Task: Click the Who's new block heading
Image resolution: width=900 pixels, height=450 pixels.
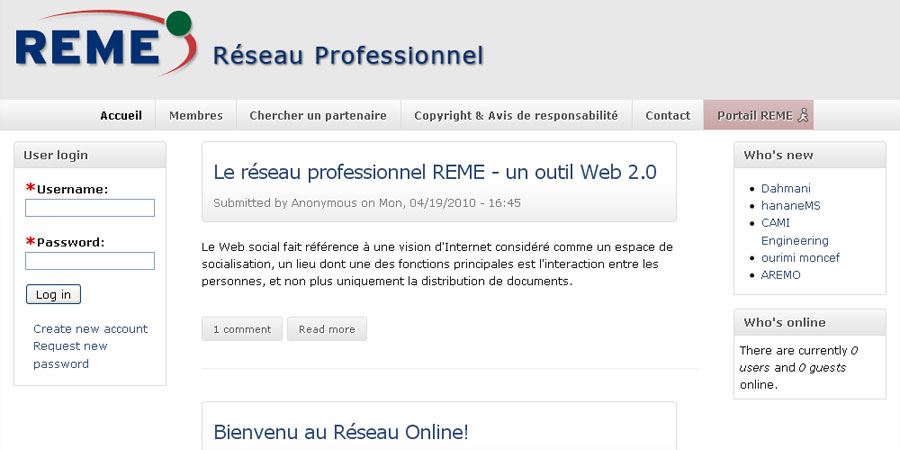Action: [778, 155]
